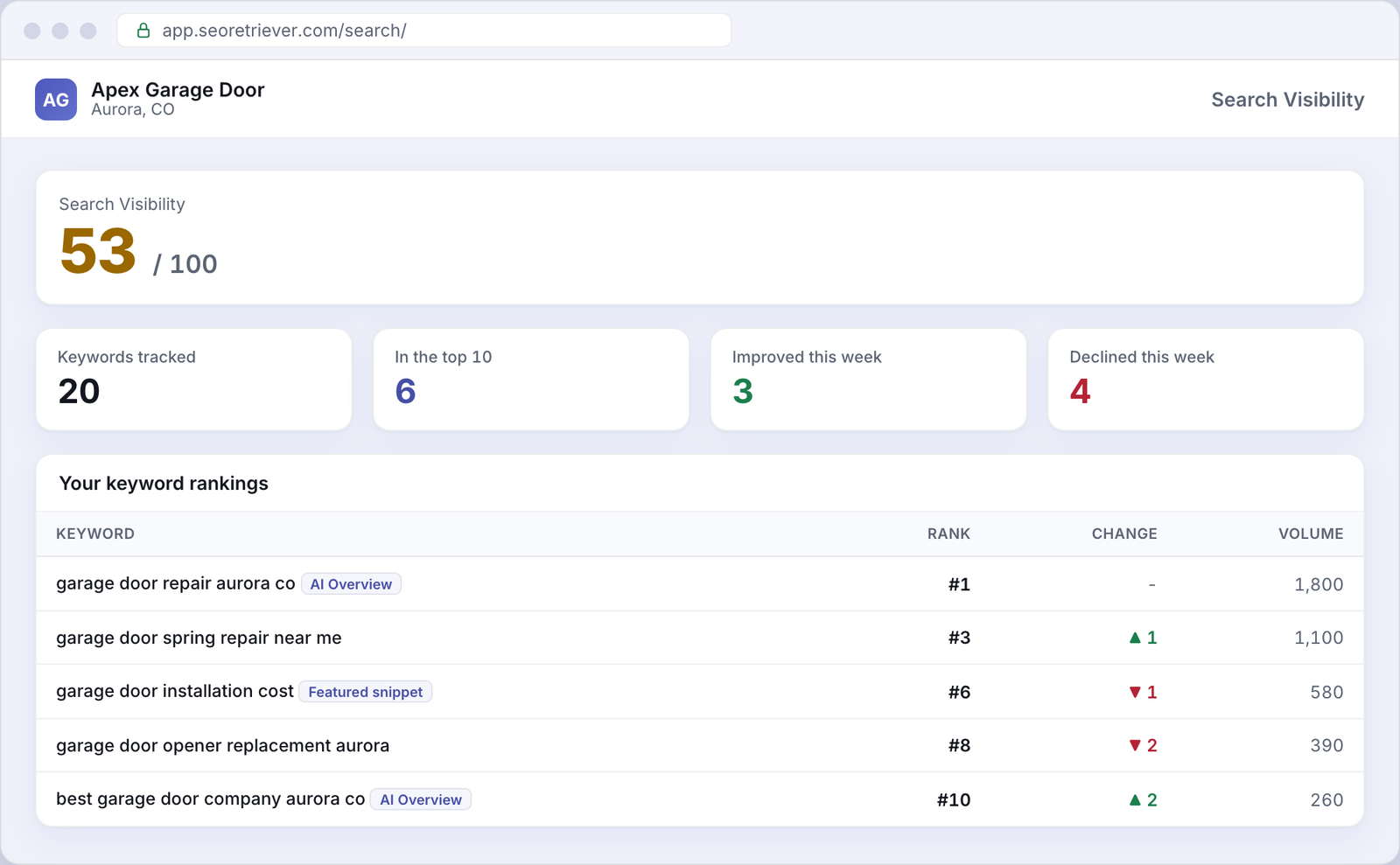Screen dimensions: 1400x865
Task: Click green up arrow in spring repair row
Action: (x=1135, y=638)
